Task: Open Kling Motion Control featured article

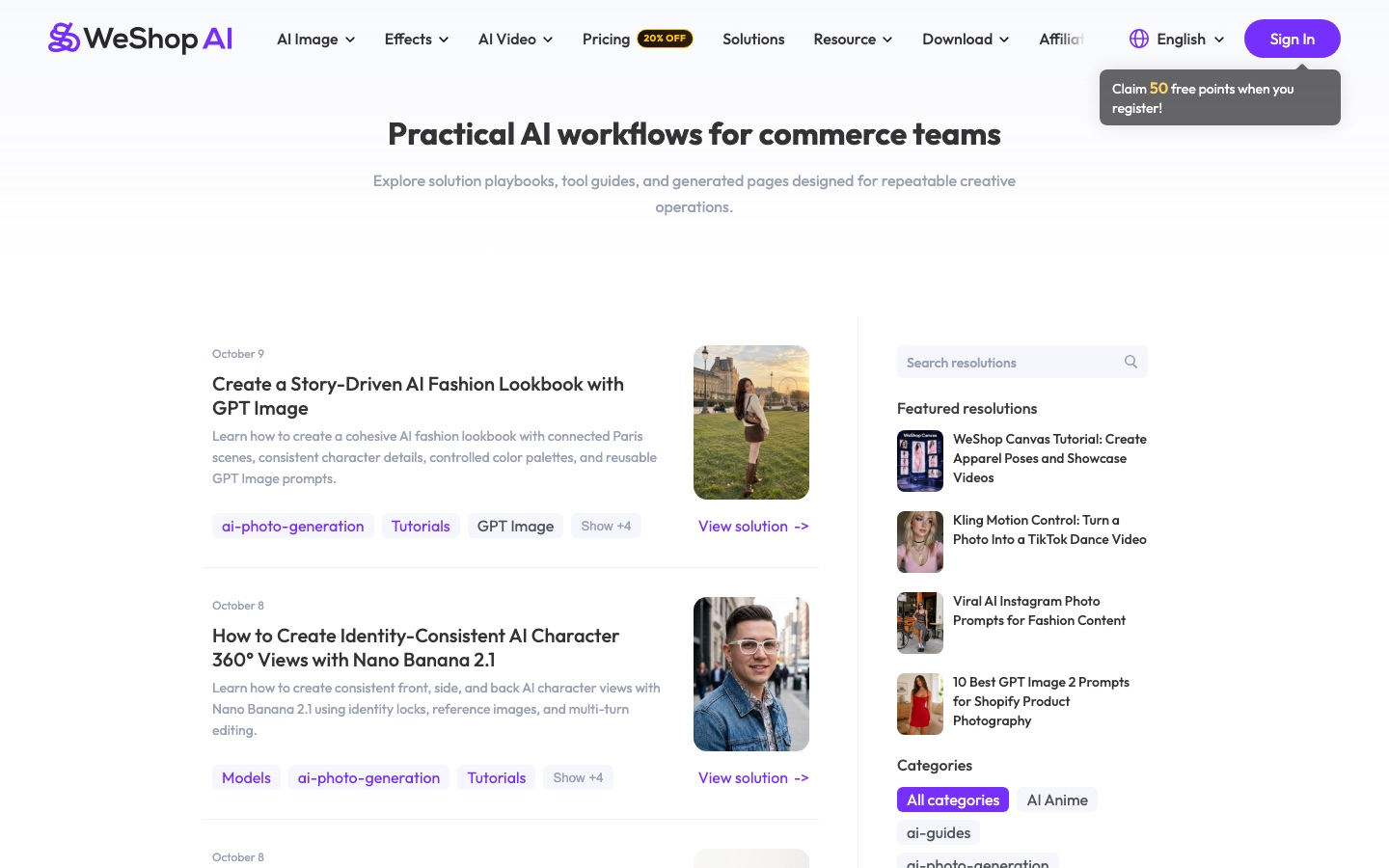Action: click(x=1049, y=529)
